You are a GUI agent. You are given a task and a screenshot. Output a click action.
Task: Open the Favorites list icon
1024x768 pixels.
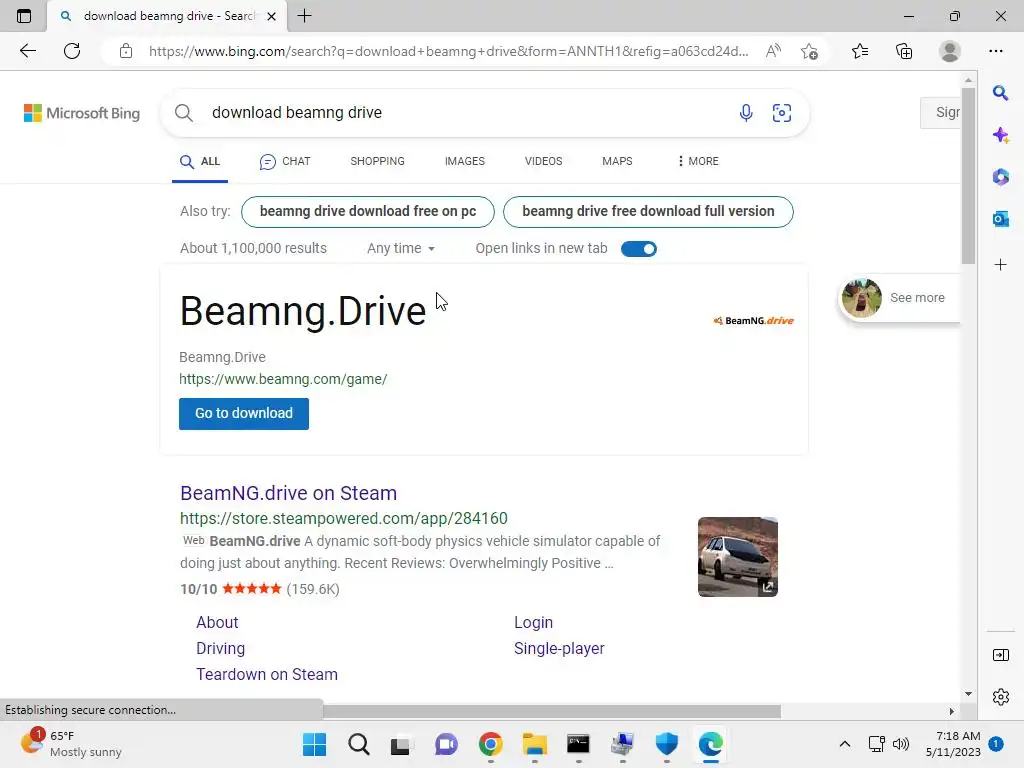[860, 51]
